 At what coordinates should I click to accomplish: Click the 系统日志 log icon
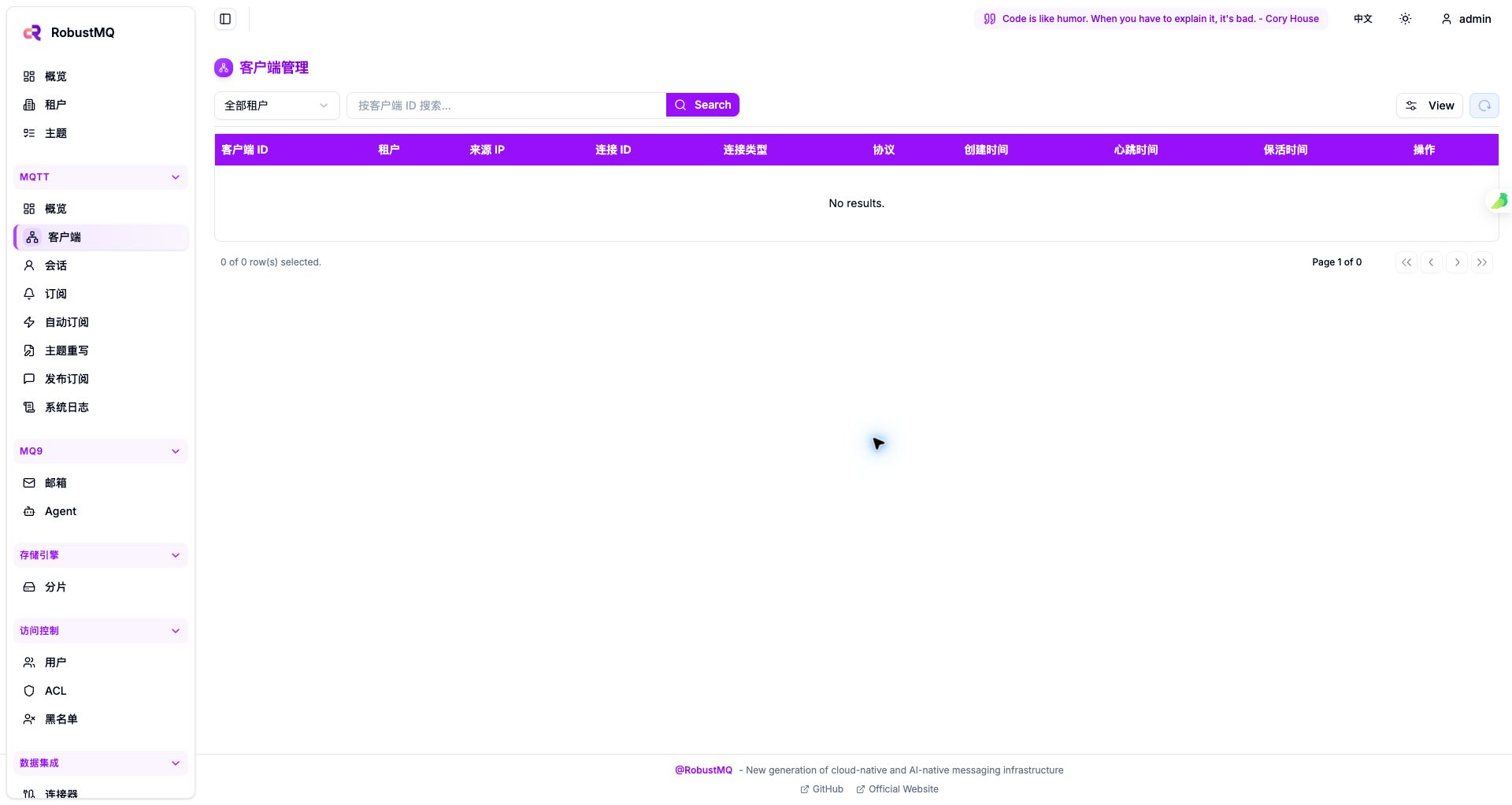point(29,407)
